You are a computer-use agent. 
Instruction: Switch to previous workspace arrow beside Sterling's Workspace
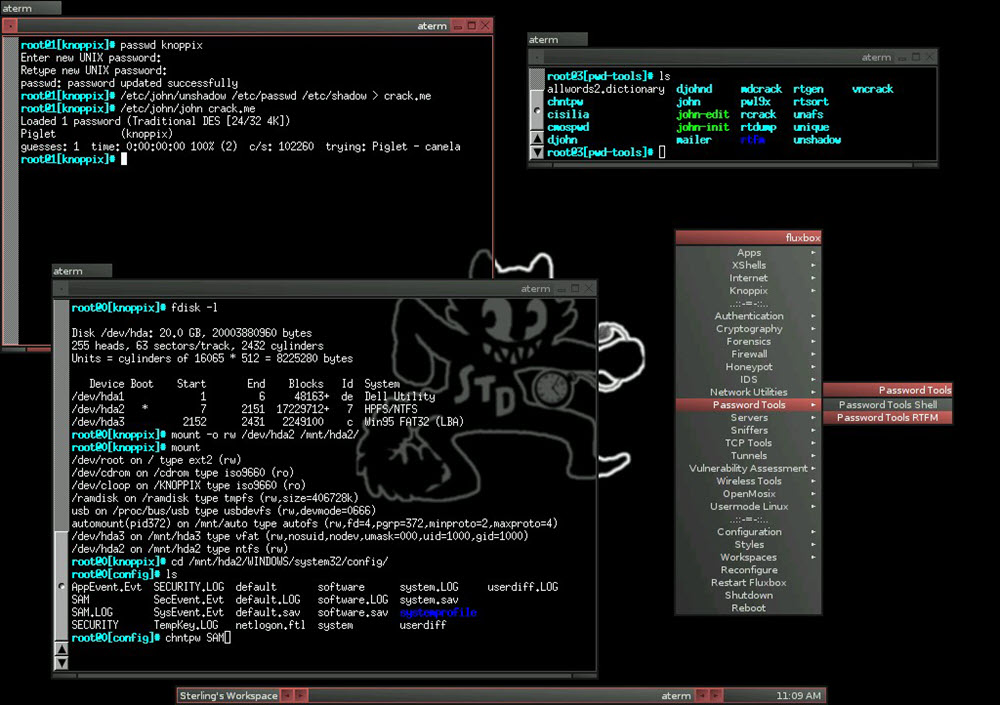tap(288, 695)
